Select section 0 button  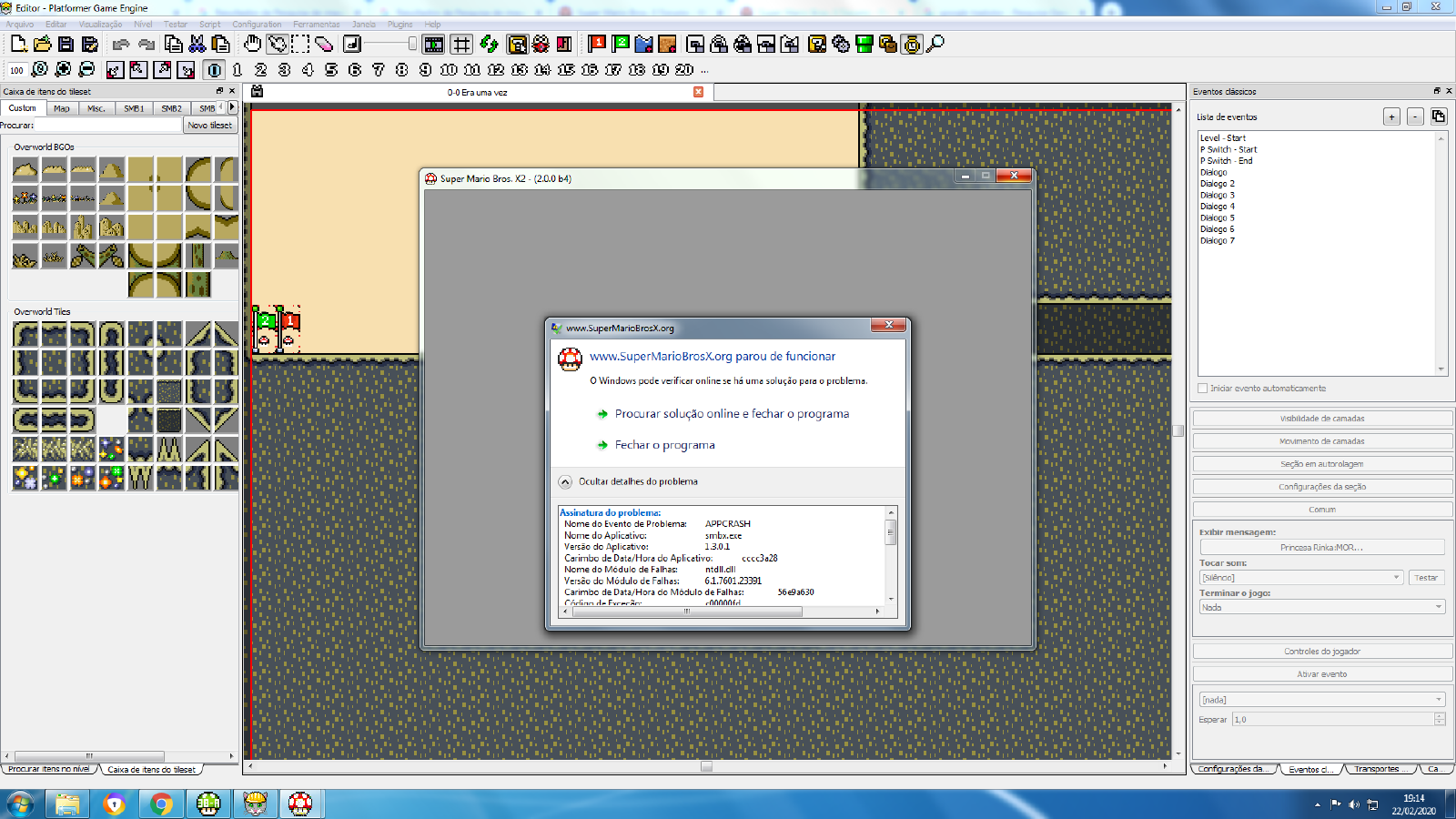pos(214,69)
